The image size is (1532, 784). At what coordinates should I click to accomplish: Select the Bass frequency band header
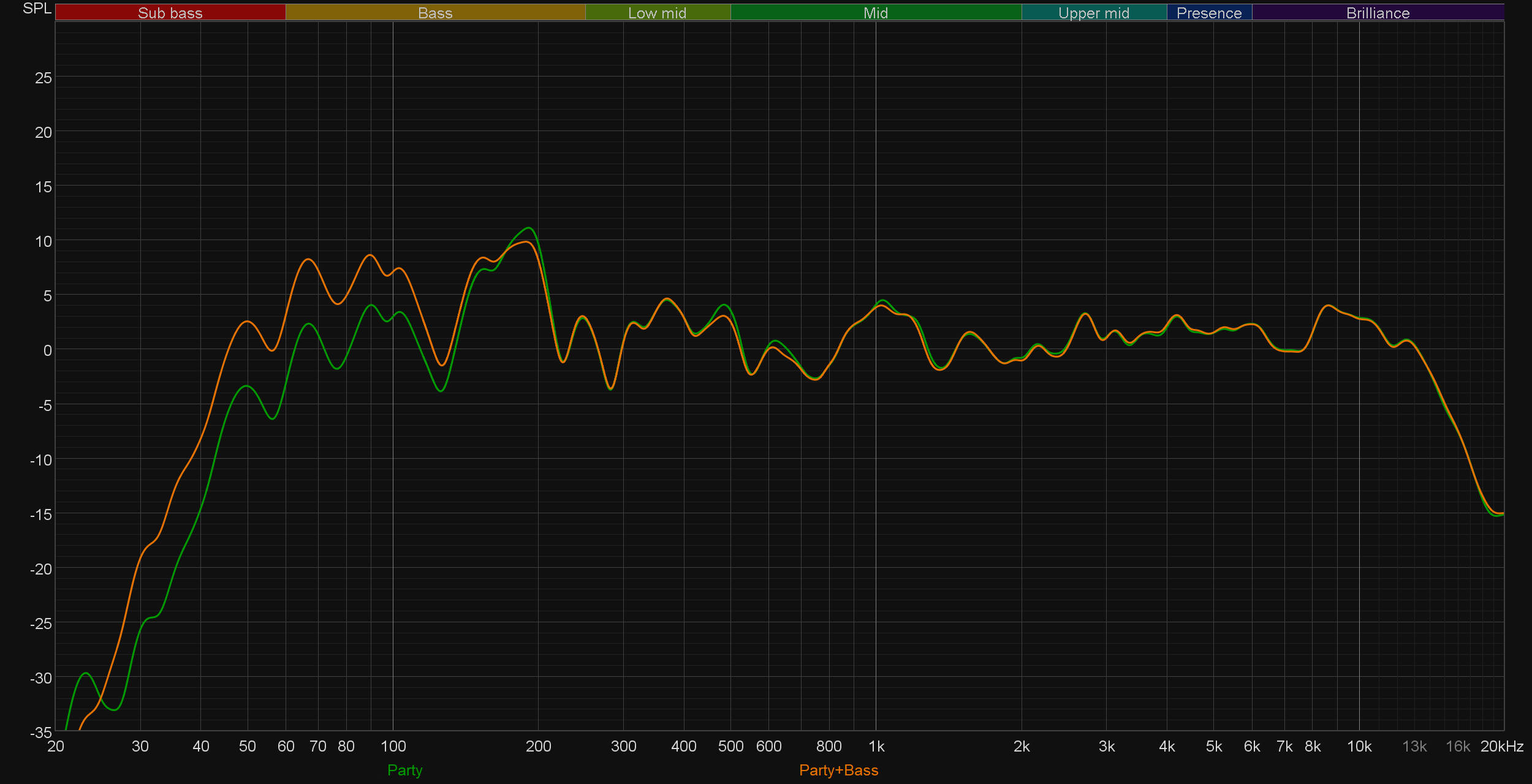[435, 13]
